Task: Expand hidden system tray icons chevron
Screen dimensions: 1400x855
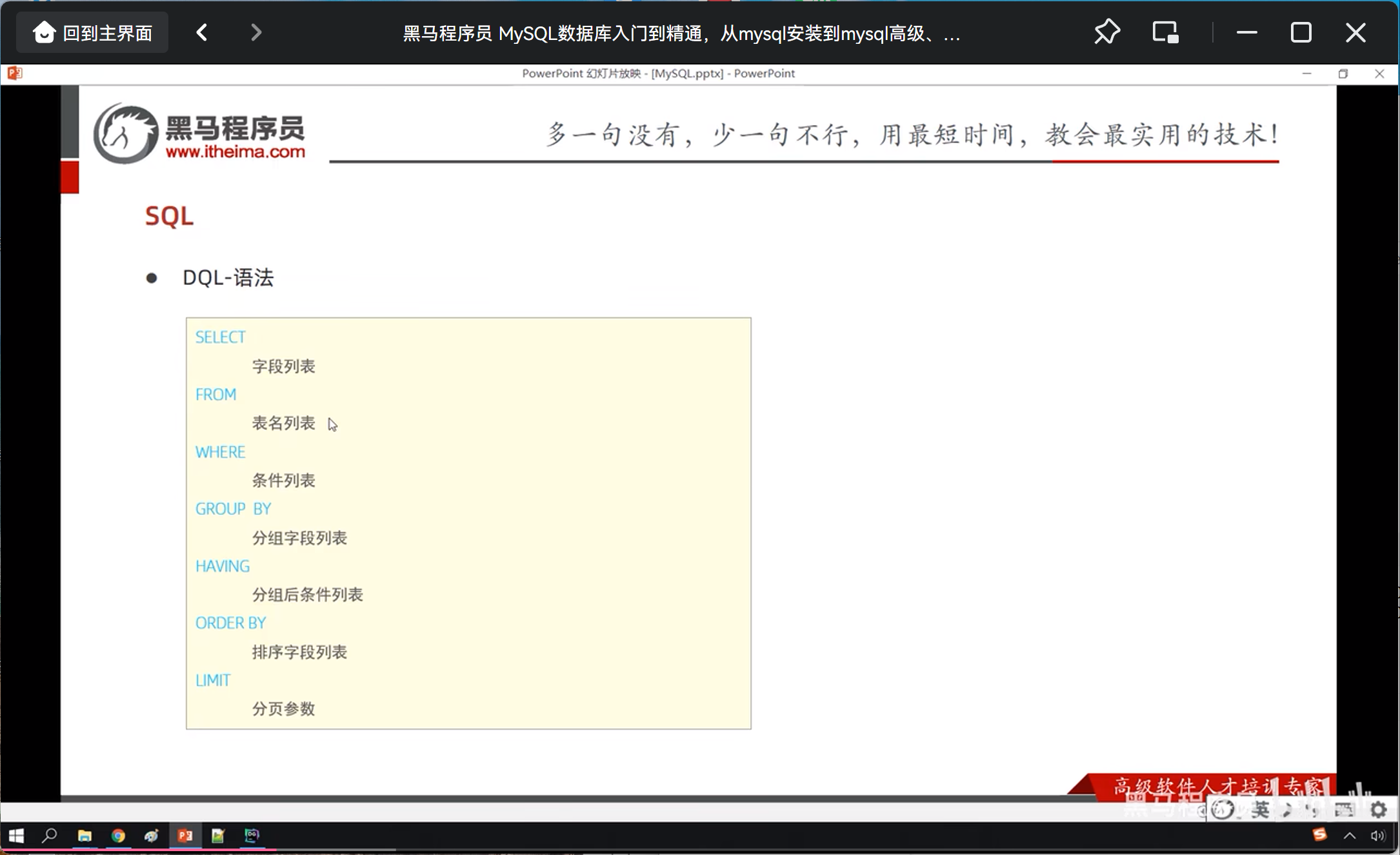Action: pos(1350,836)
